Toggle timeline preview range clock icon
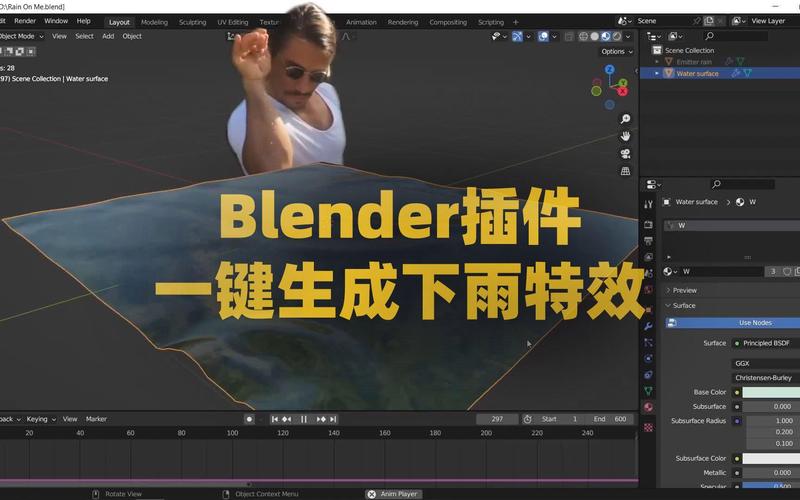The width and height of the screenshot is (800, 500). [x=528, y=419]
